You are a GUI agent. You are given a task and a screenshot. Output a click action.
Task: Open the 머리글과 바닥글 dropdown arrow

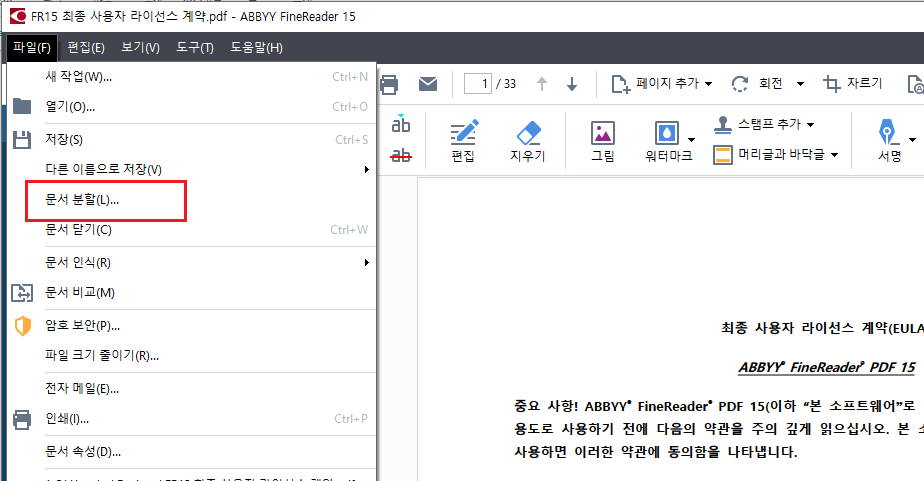[x=834, y=155]
